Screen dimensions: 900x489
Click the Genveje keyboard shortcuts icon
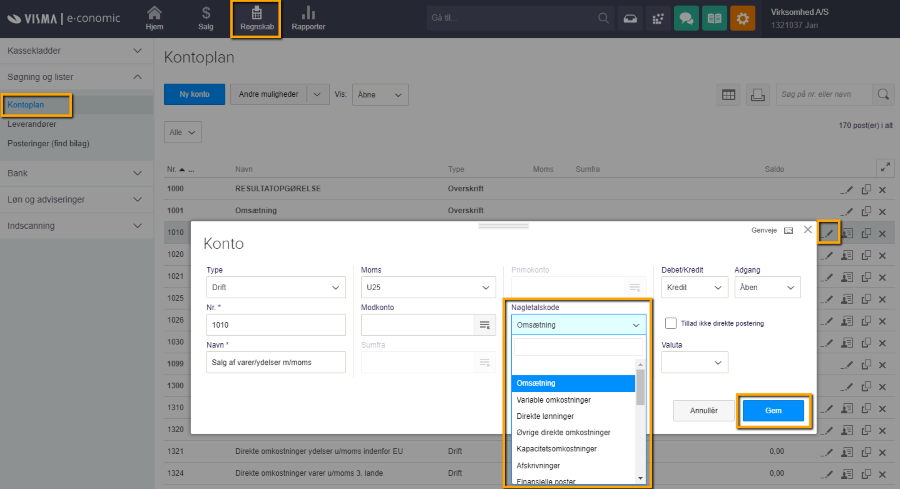coord(788,230)
